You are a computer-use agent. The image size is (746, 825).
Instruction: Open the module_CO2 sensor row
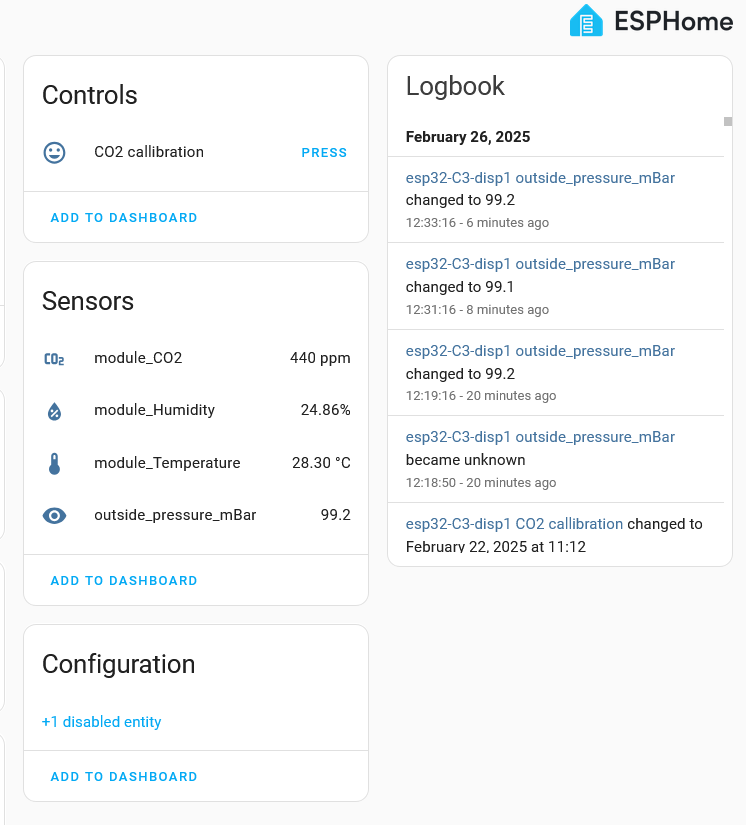pos(196,358)
